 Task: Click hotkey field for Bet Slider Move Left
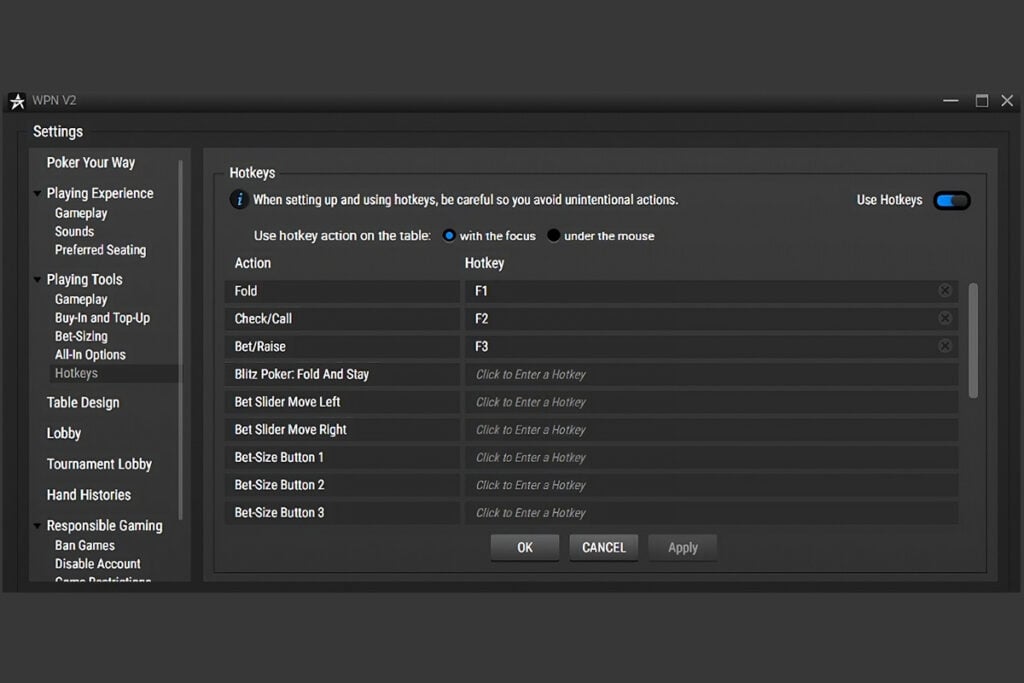pos(710,402)
